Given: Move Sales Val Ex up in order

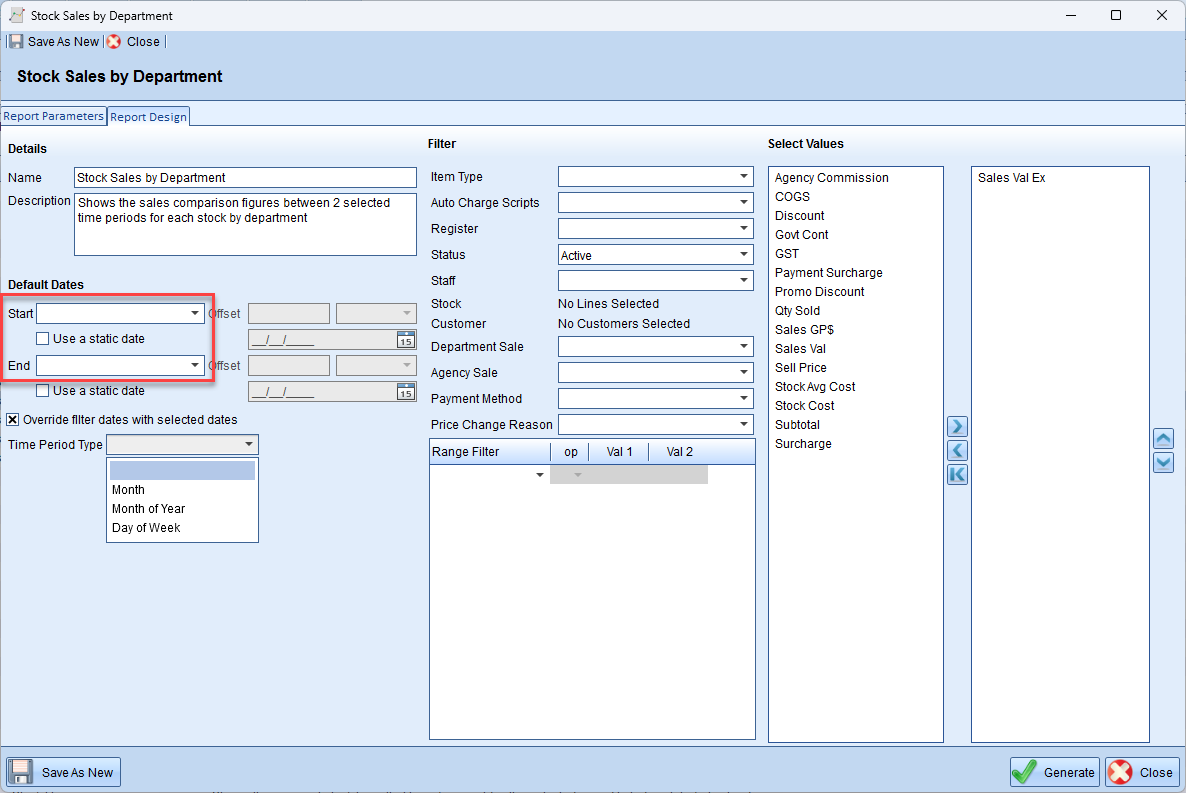Looking at the screenshot, I should [x=1163, y=439].
